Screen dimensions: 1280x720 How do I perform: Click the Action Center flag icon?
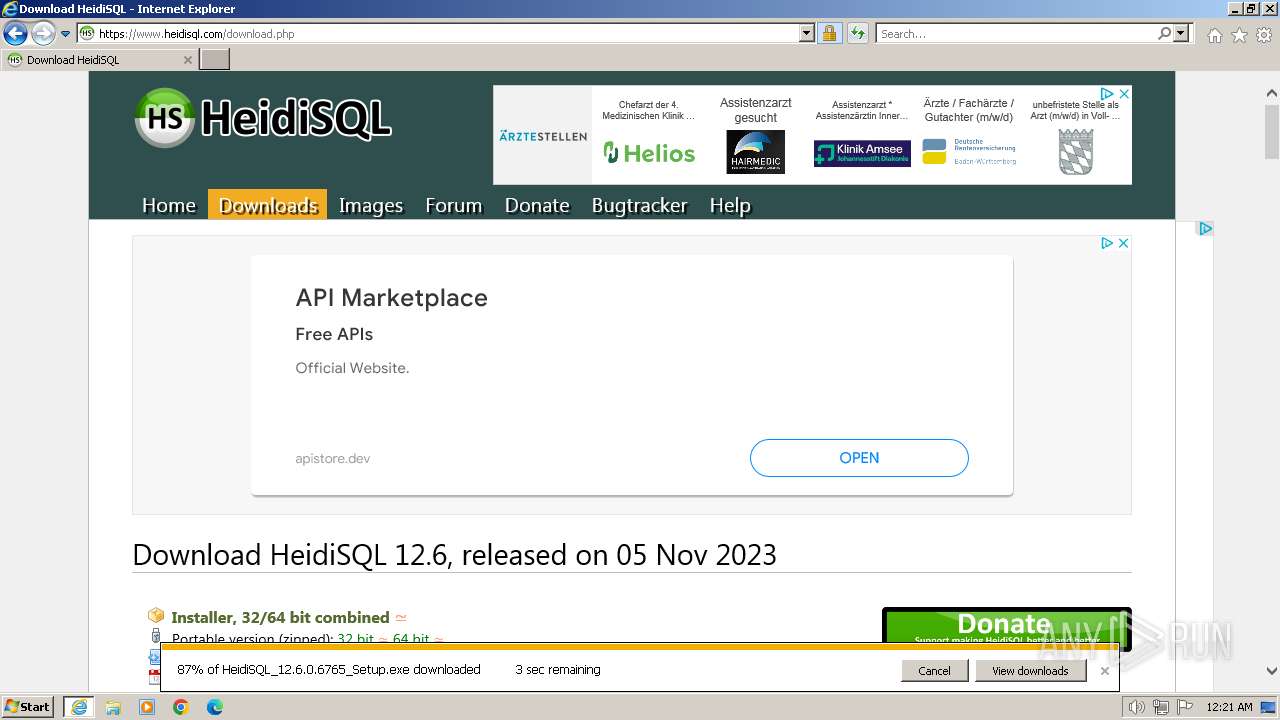(x=1183, y=707)
